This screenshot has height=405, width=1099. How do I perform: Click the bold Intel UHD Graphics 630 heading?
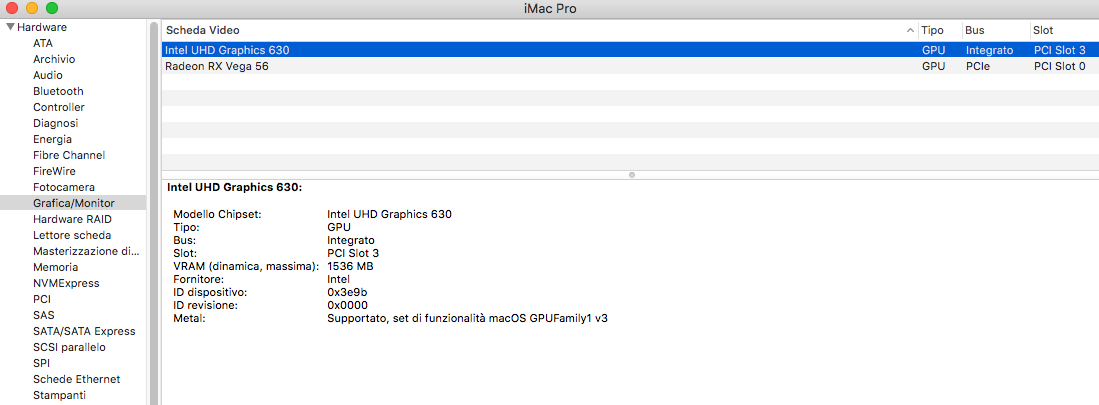tap(234, 188)
